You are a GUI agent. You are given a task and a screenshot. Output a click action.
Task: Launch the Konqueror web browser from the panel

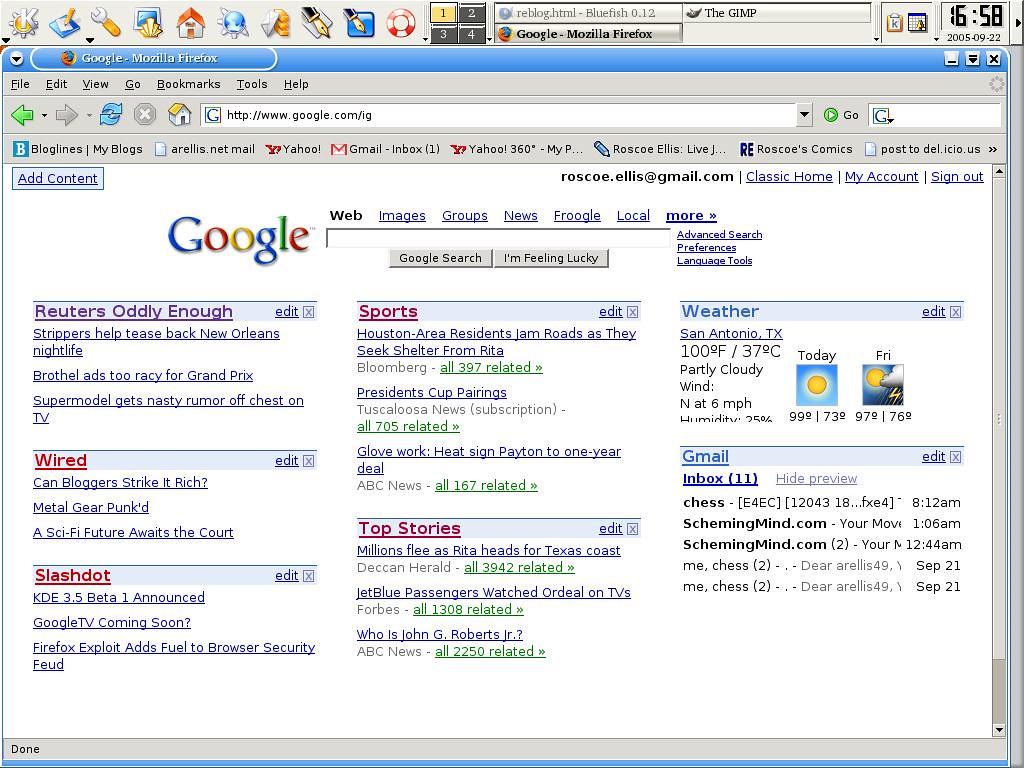click(x=231, y=22)
